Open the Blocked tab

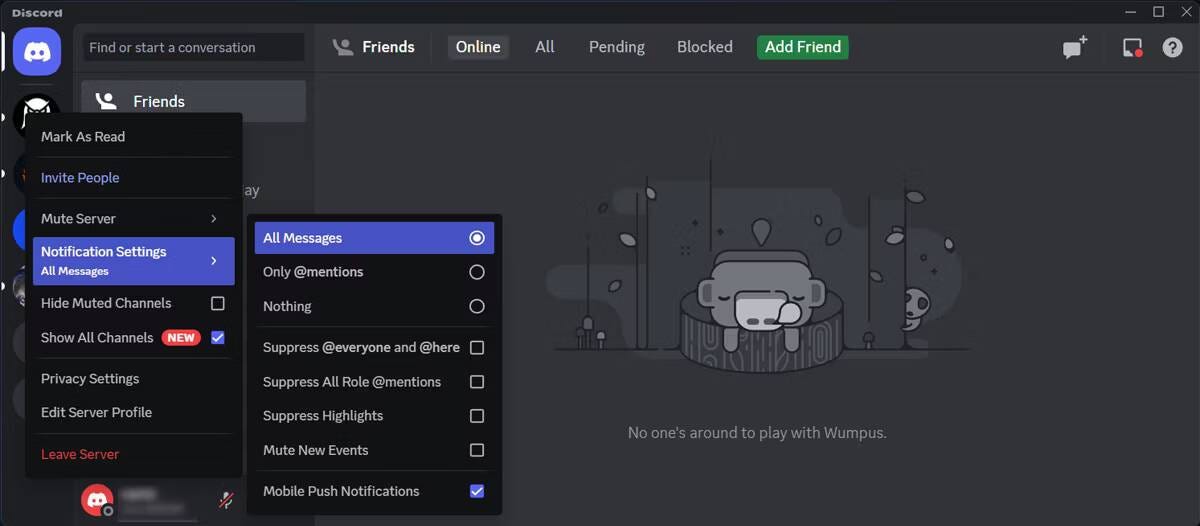coord(705,47)
